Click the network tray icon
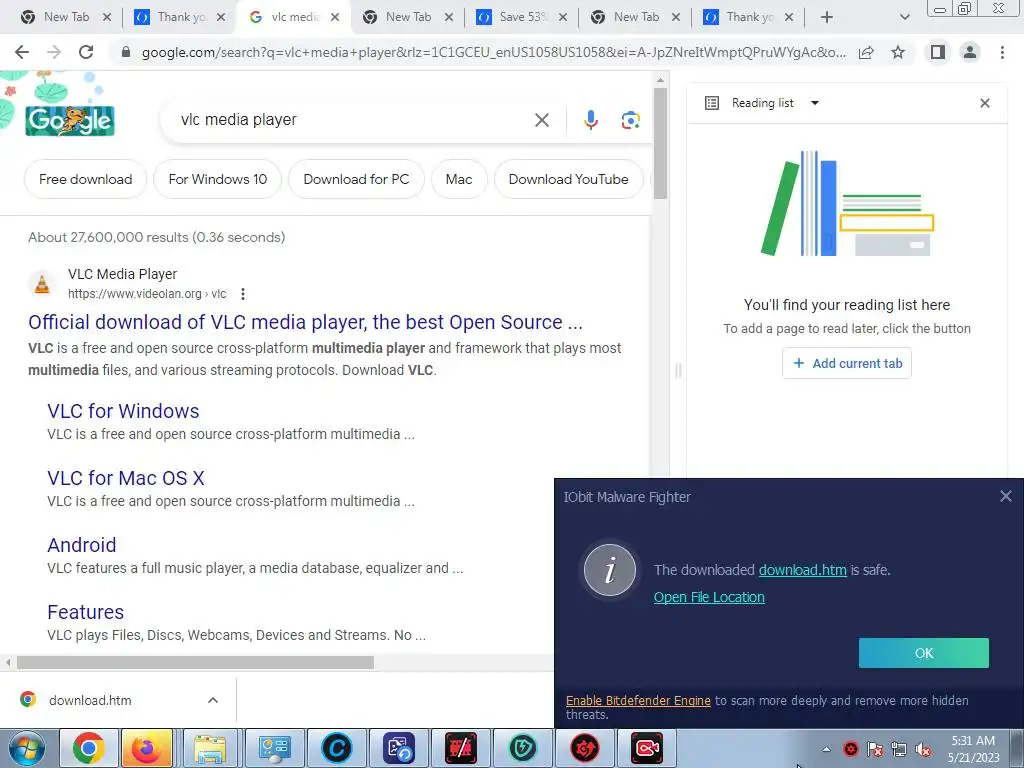 (x=899, y=750)
